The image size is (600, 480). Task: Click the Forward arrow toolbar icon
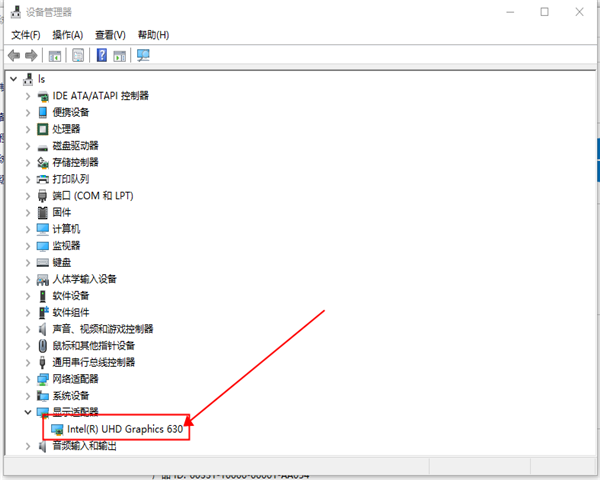click(x=32, y=55)
